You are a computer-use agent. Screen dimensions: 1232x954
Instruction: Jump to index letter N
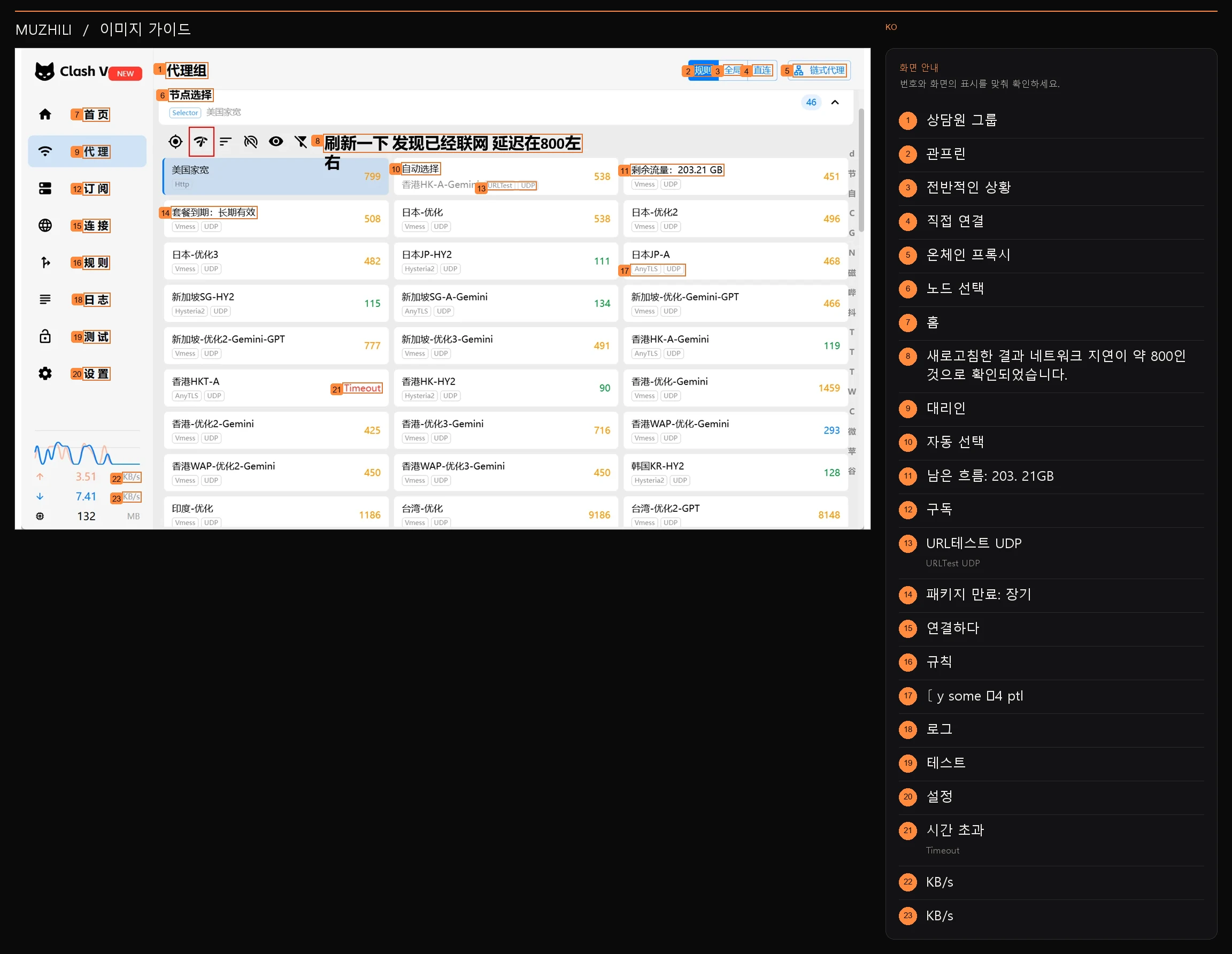coord(852,253)
